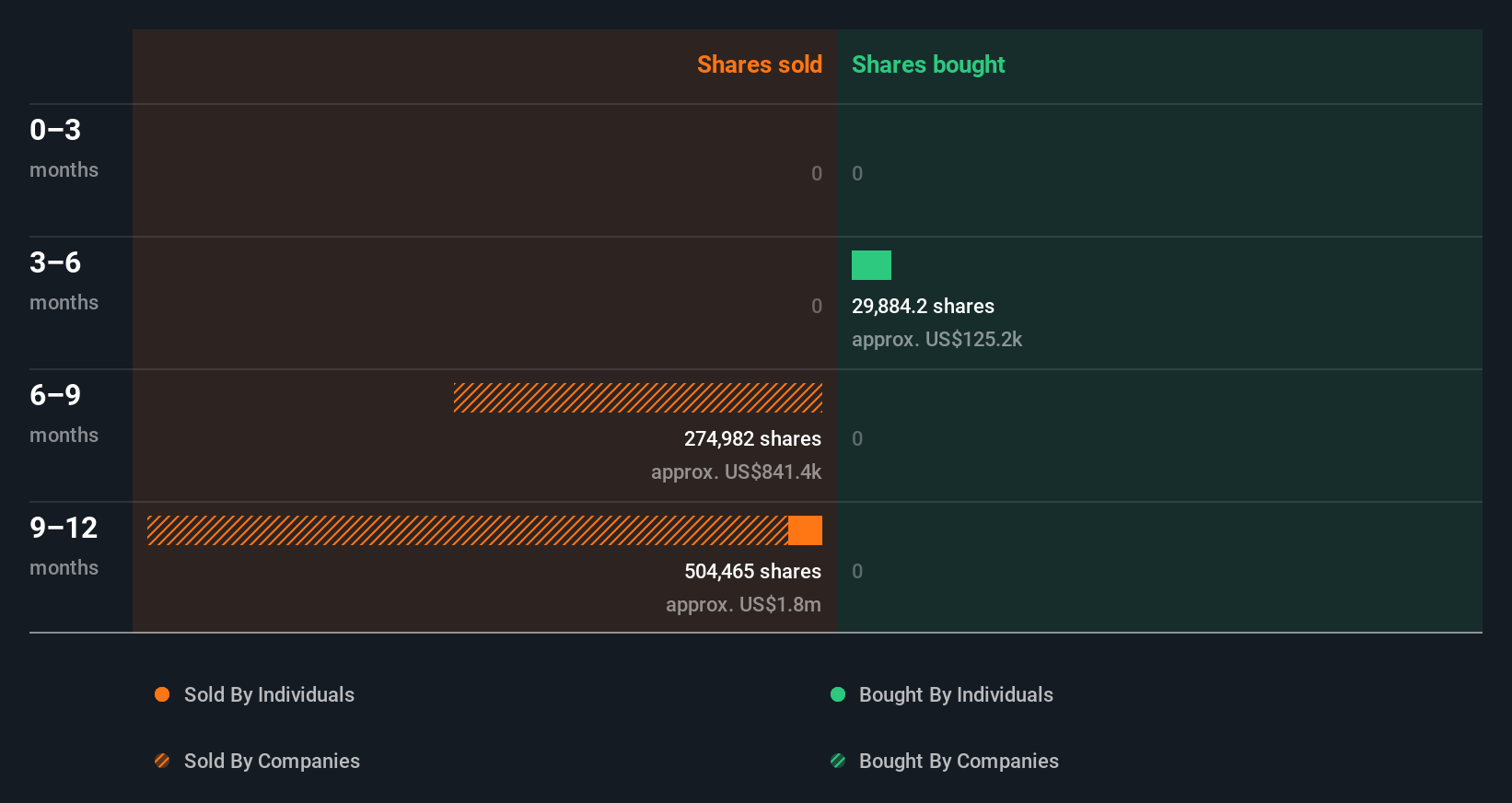
Task: Toggle the Bought By Companies legend label
Action: click(959, 761)
